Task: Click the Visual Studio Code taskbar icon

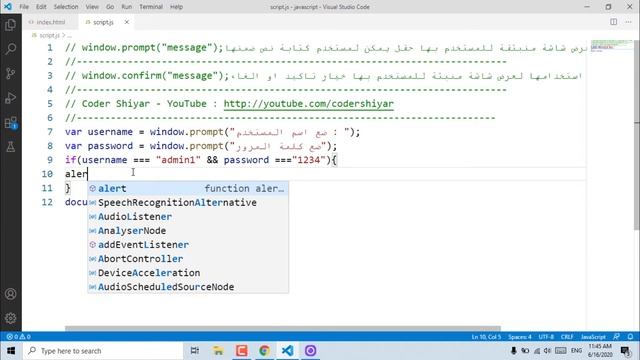Action: pos(287,351)
